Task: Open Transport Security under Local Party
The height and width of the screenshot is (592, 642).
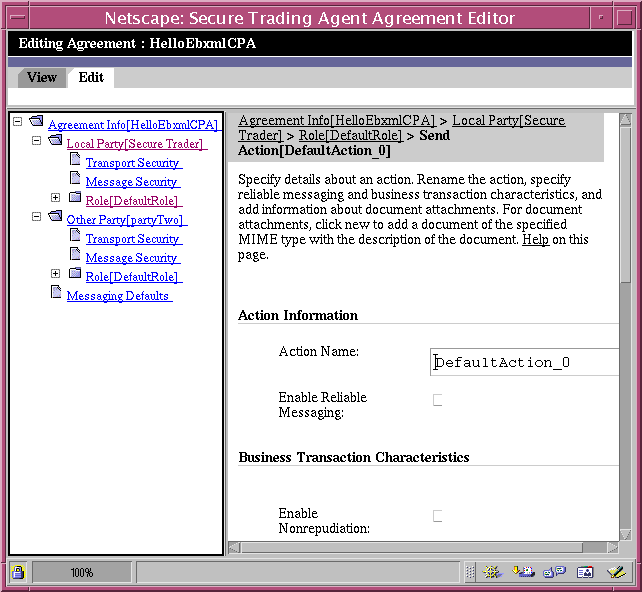Action: pyautogui.click(x=132, y=163)
